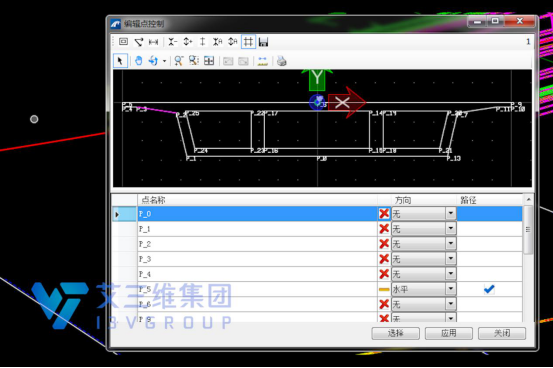Image resolution: width=553 pixels, height=368 pixels.
Task: Click the fit-frame rectangle icon in top toolbar
Action: [x=123, y=42]
